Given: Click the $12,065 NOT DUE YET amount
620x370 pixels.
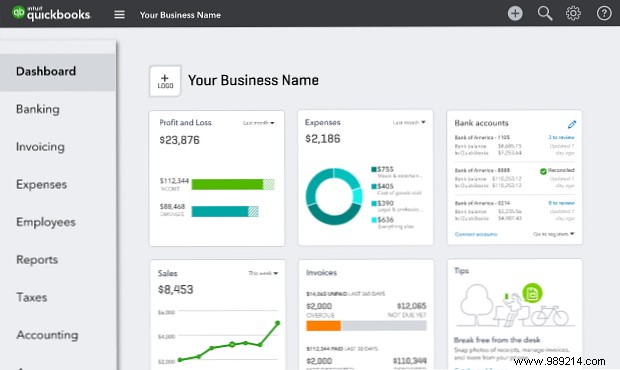Looking at the screenshot, I should 412,306.
